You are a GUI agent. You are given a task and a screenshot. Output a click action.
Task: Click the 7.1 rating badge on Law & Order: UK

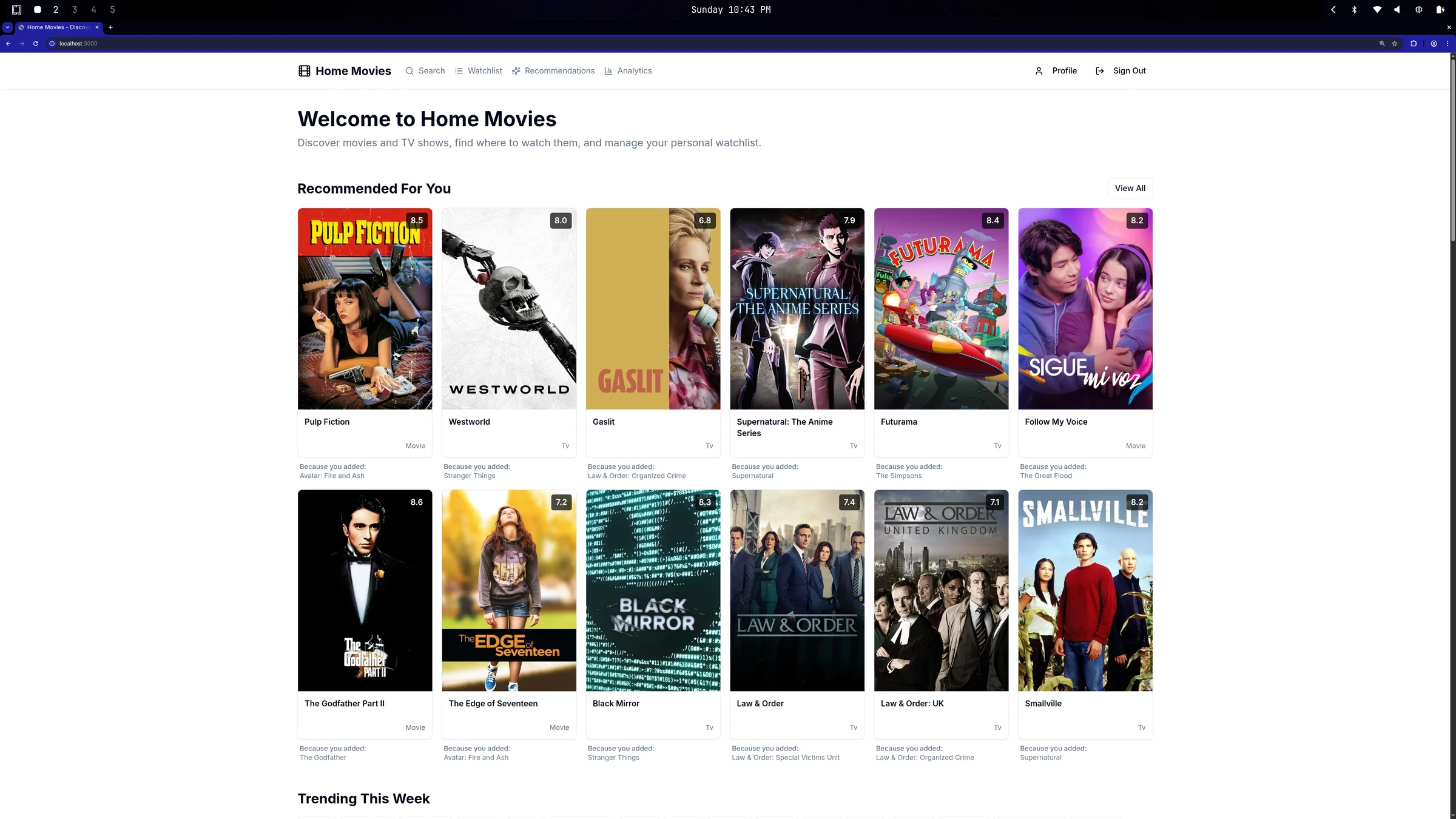click(x=994, y=502)
